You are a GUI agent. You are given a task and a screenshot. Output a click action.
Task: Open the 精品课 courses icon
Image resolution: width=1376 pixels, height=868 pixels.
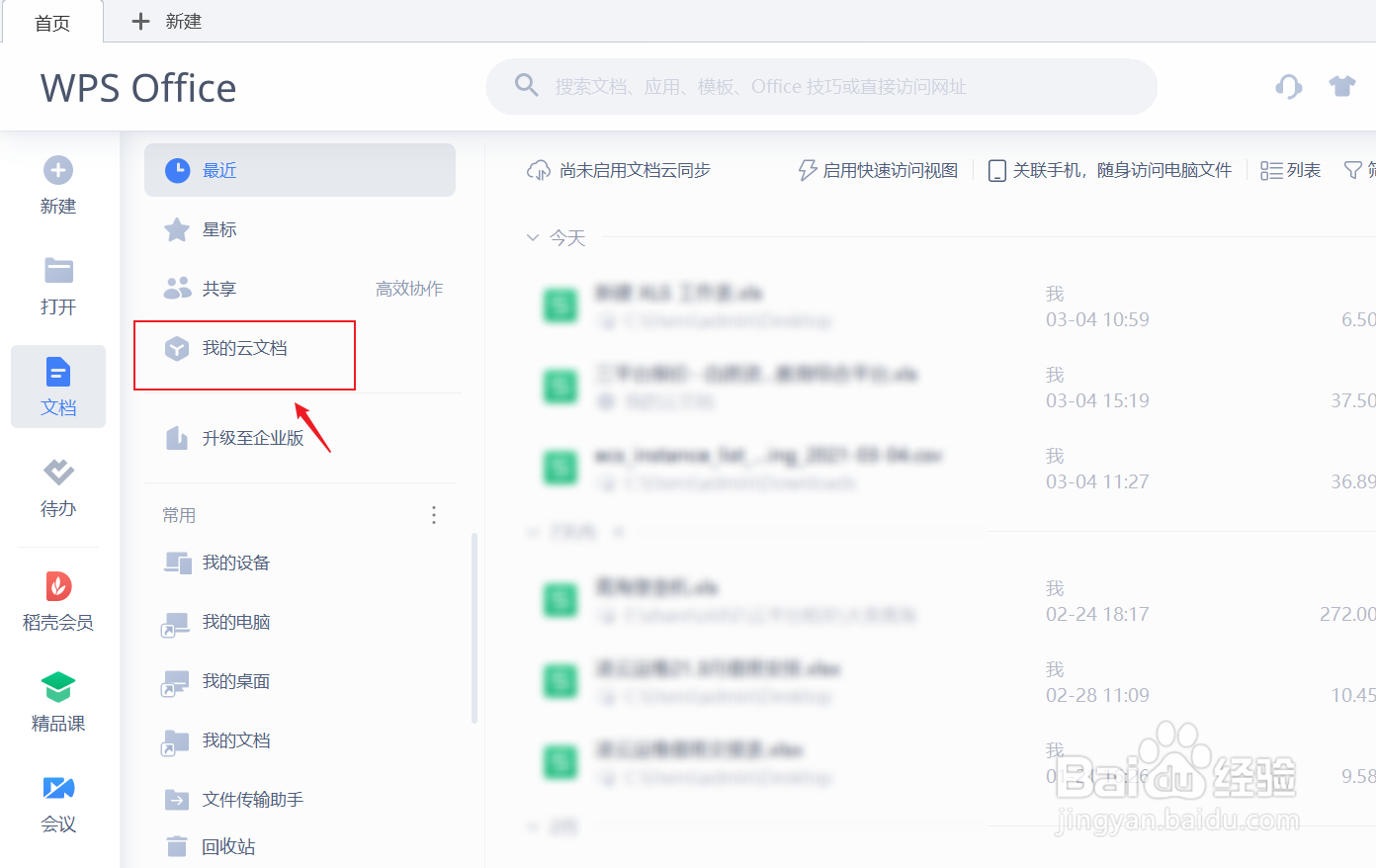click(x=58, y=686)
